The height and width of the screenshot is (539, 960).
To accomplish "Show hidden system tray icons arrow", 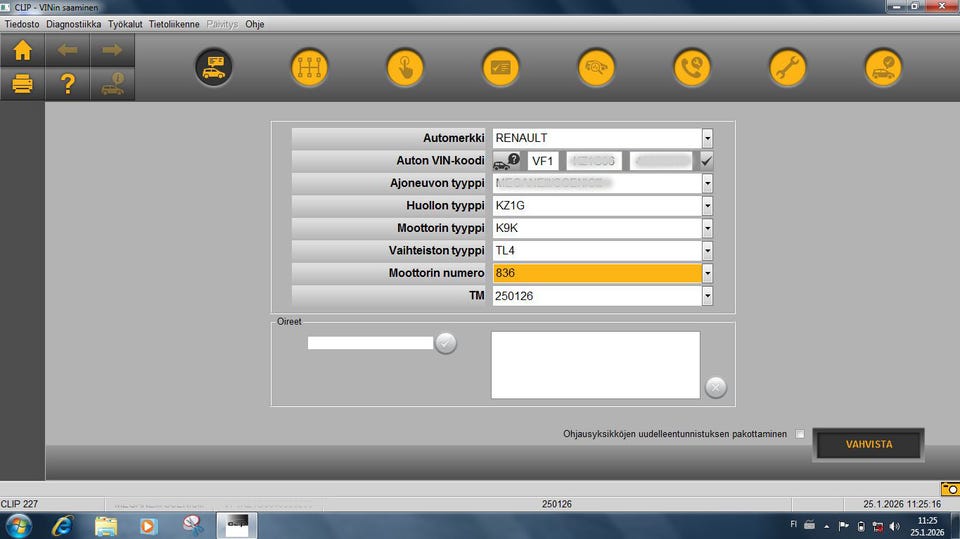I will [x=827, y=526].
